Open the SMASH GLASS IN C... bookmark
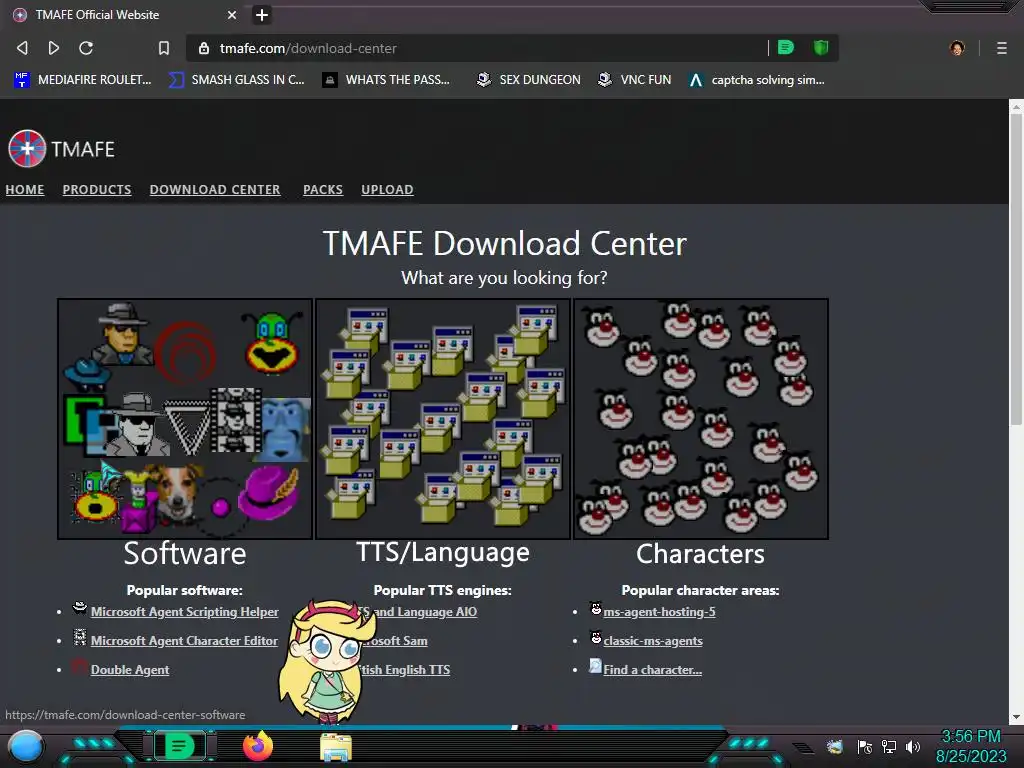This screenshot has height=768, width=1024. tap(237, 80)
